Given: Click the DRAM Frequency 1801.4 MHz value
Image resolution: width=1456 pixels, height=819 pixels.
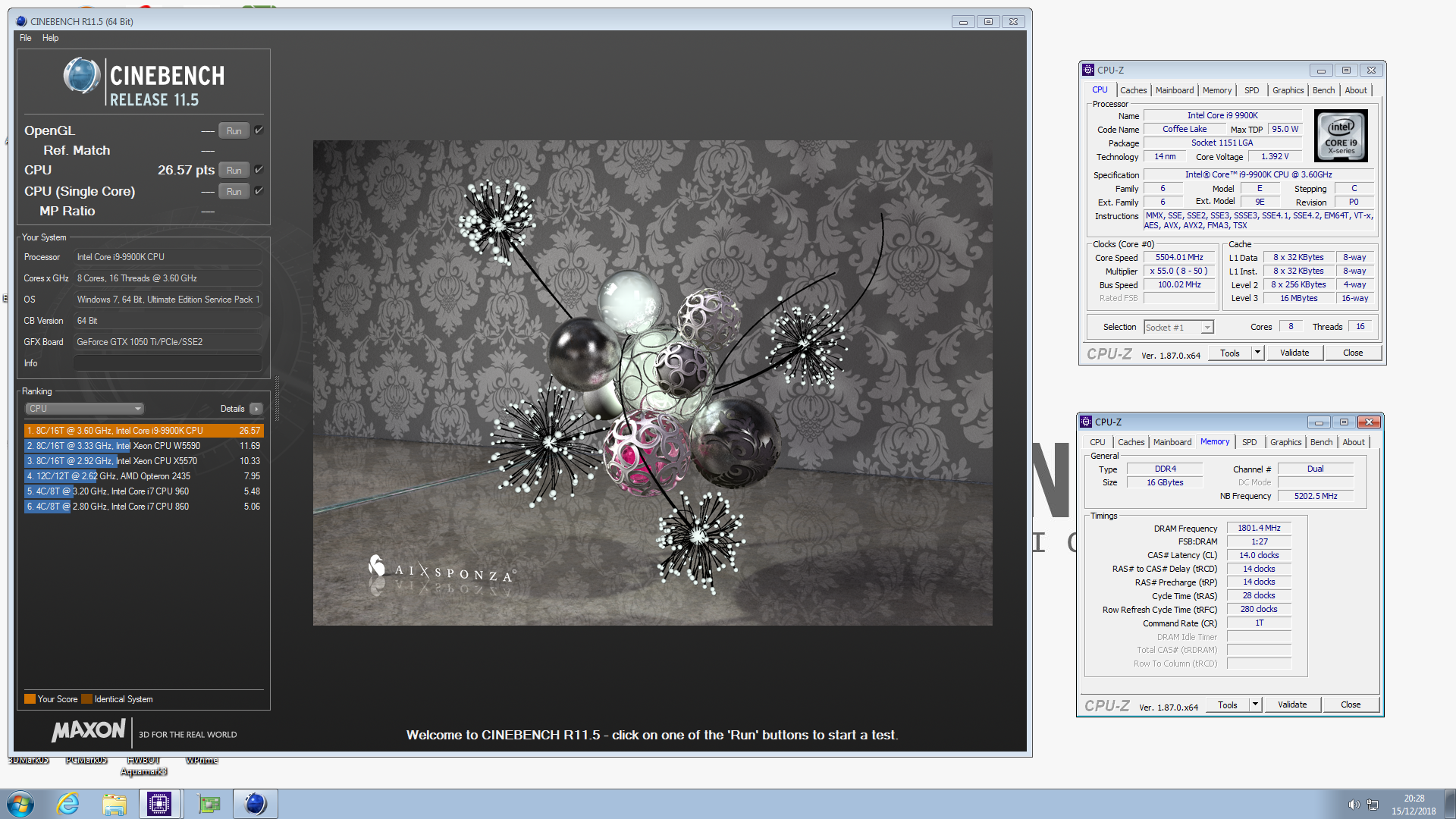Looking at the screenshot, I should point(1259,529).
